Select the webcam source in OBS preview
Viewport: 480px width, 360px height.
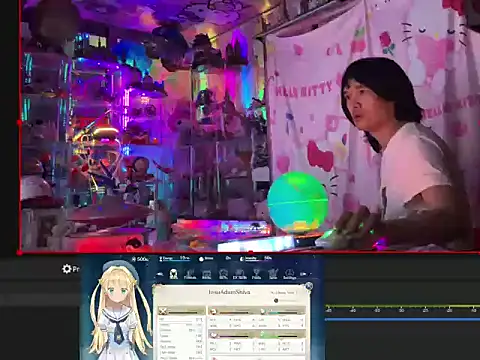tap(250, 125)
